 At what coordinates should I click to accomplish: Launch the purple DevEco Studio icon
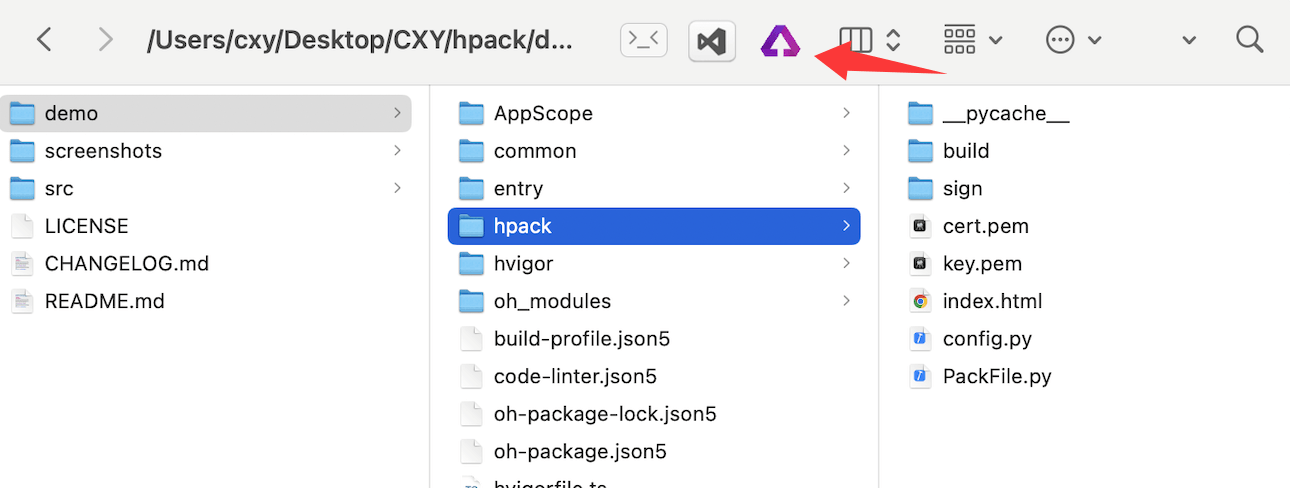tap(780, 41)
